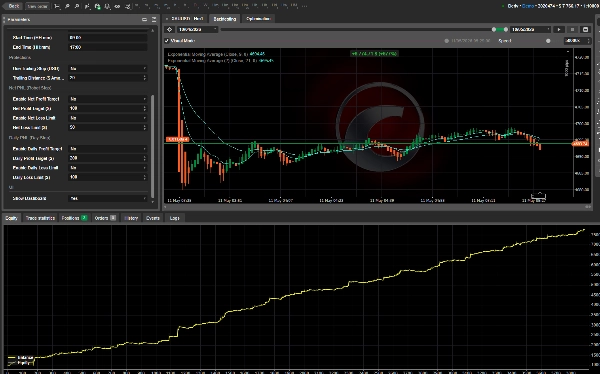This screenshot has width=600, height=374.
Task: Click the Start Time input field
Action: point(108,38)
